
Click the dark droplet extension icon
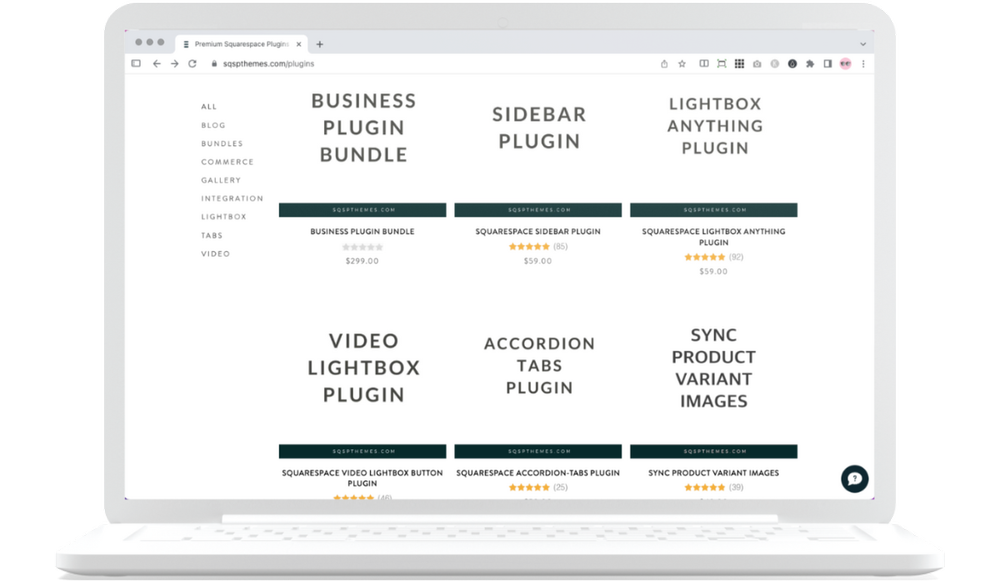point(792,64)
